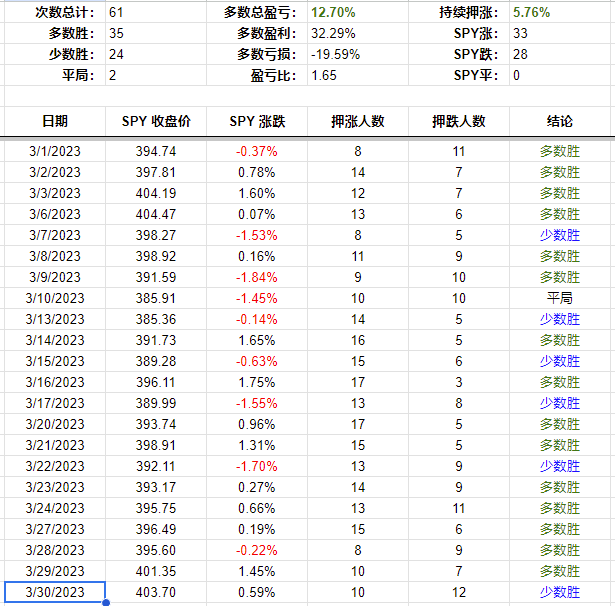
Task: Select the change cell 0.59%
Action: (x=257, y=592)
